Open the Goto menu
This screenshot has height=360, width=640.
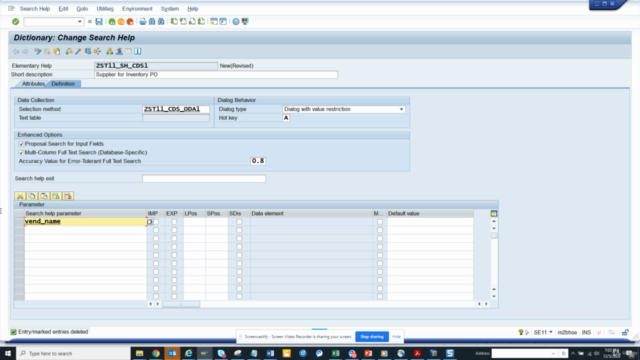[x=82, y=9]
